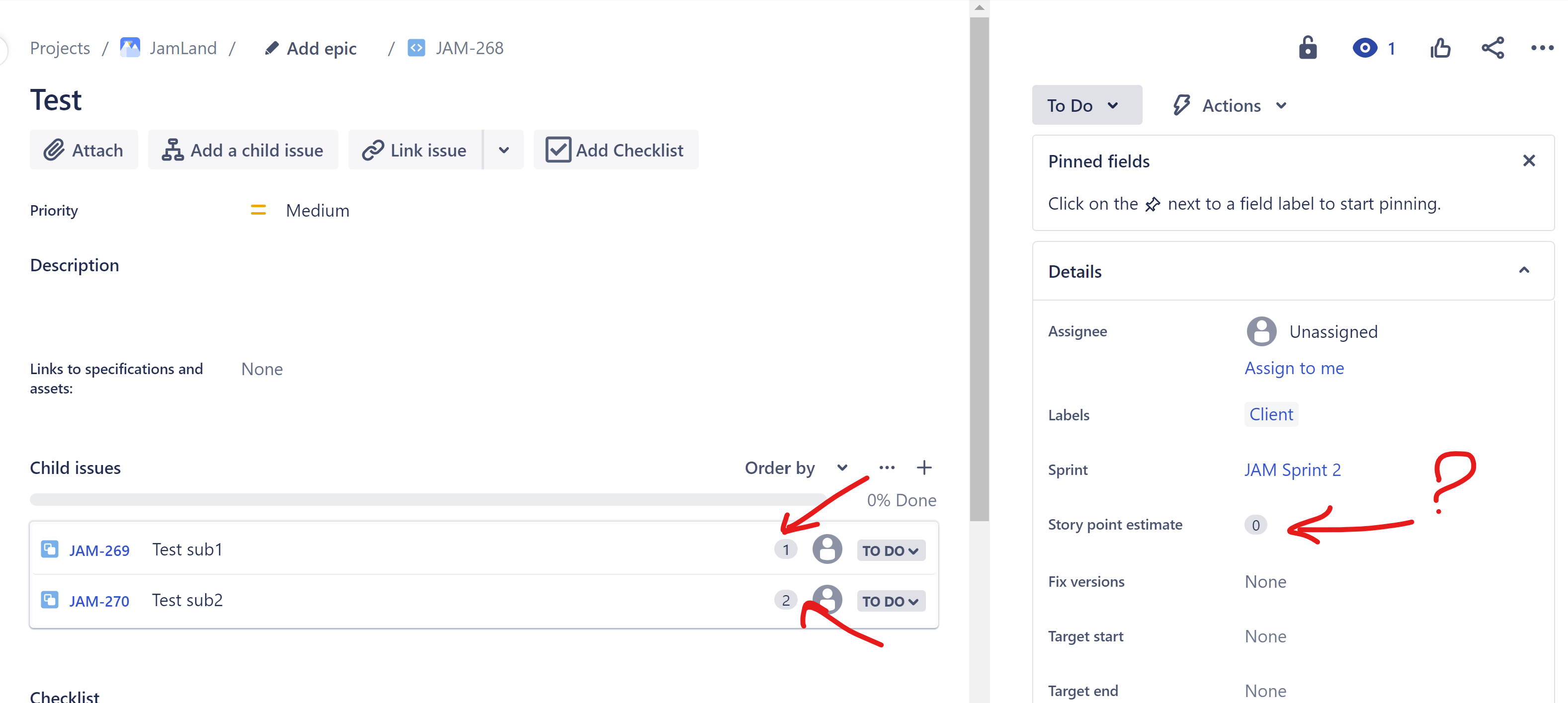Open the top-right more actions menu
The height and width of the screenshot is (703, 1568).
coord(1543,48)
